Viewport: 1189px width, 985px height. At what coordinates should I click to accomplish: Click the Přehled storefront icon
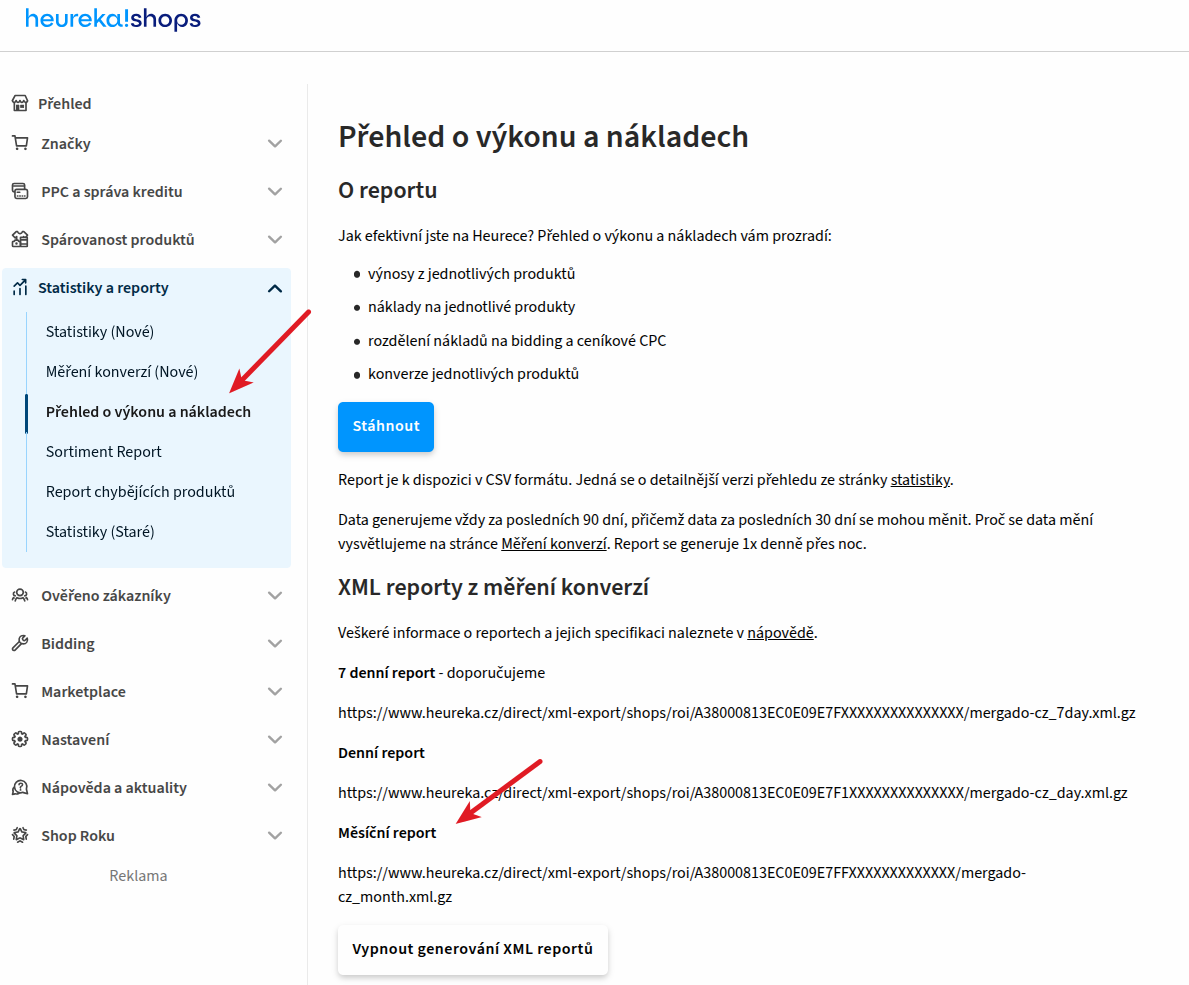[x=20, y=103]
